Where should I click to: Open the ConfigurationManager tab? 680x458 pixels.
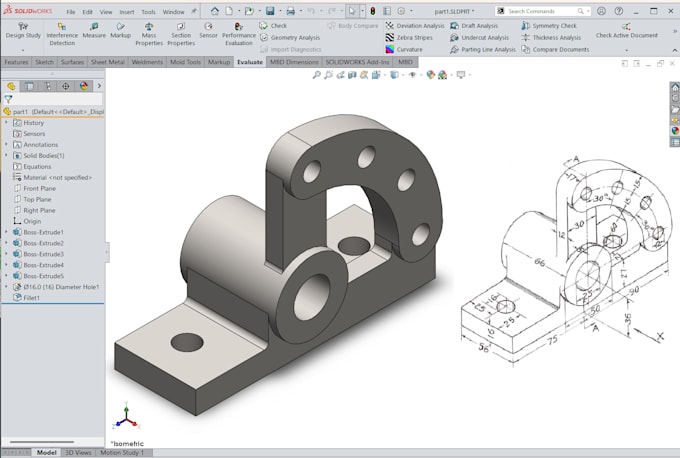[x=47, y=86]
